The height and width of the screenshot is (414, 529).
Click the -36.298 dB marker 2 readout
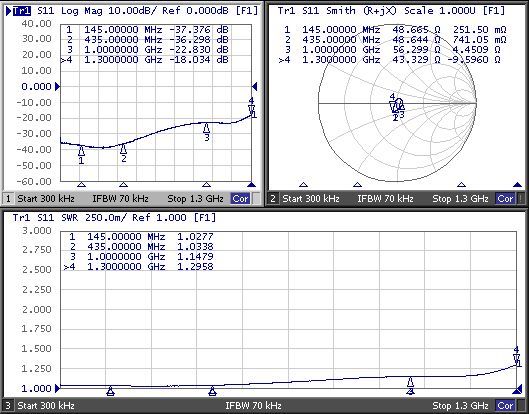coord(199,40)
